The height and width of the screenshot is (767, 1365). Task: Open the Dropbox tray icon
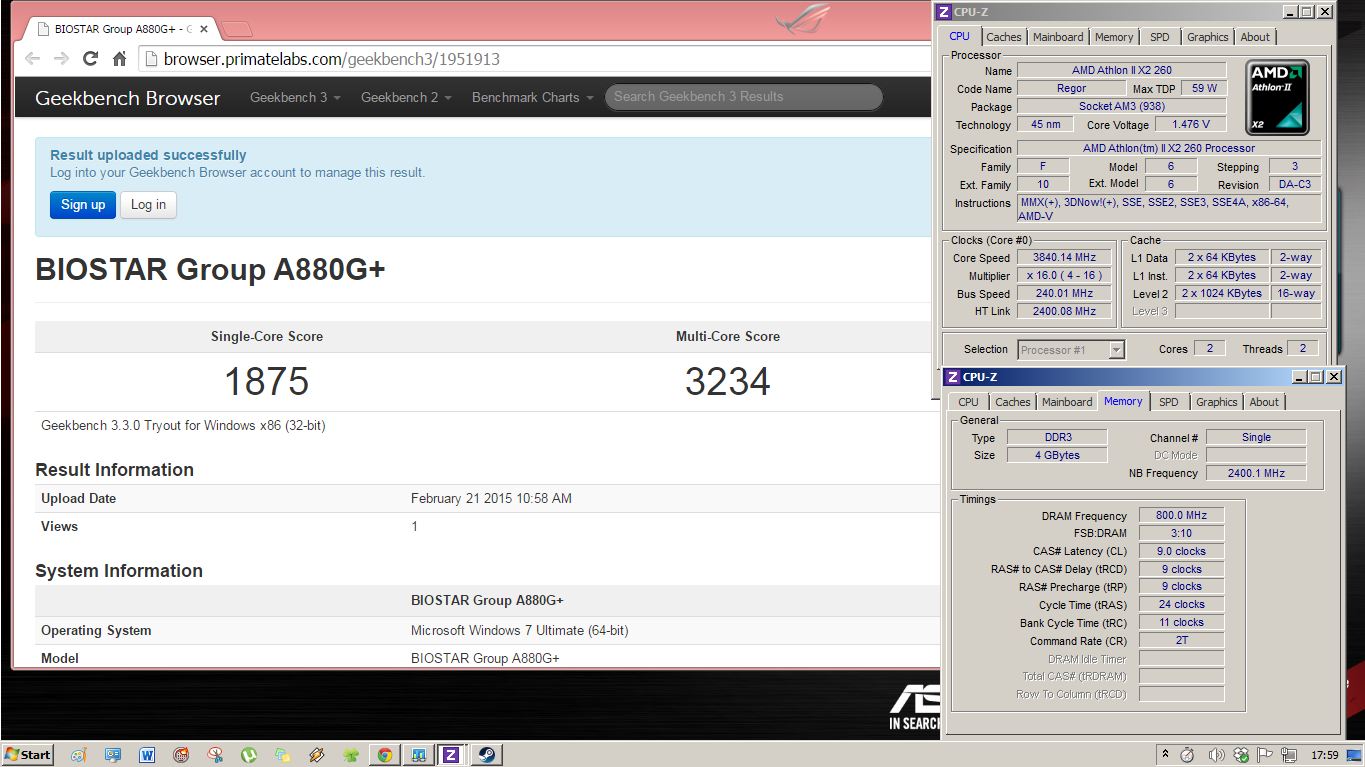(x=1240, y=755)
